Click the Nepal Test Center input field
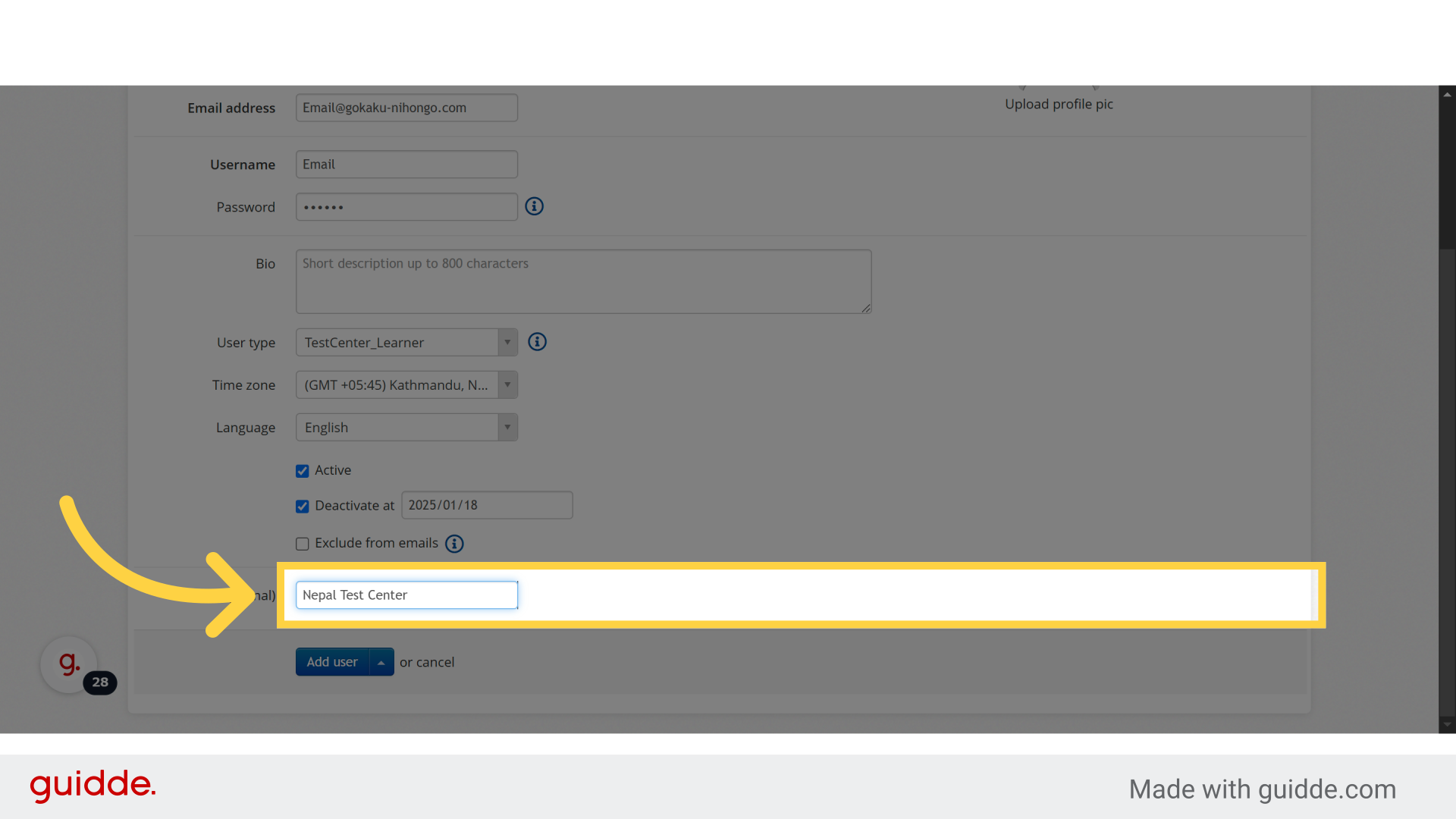1456x819 pixels. (x=406, y=595)
